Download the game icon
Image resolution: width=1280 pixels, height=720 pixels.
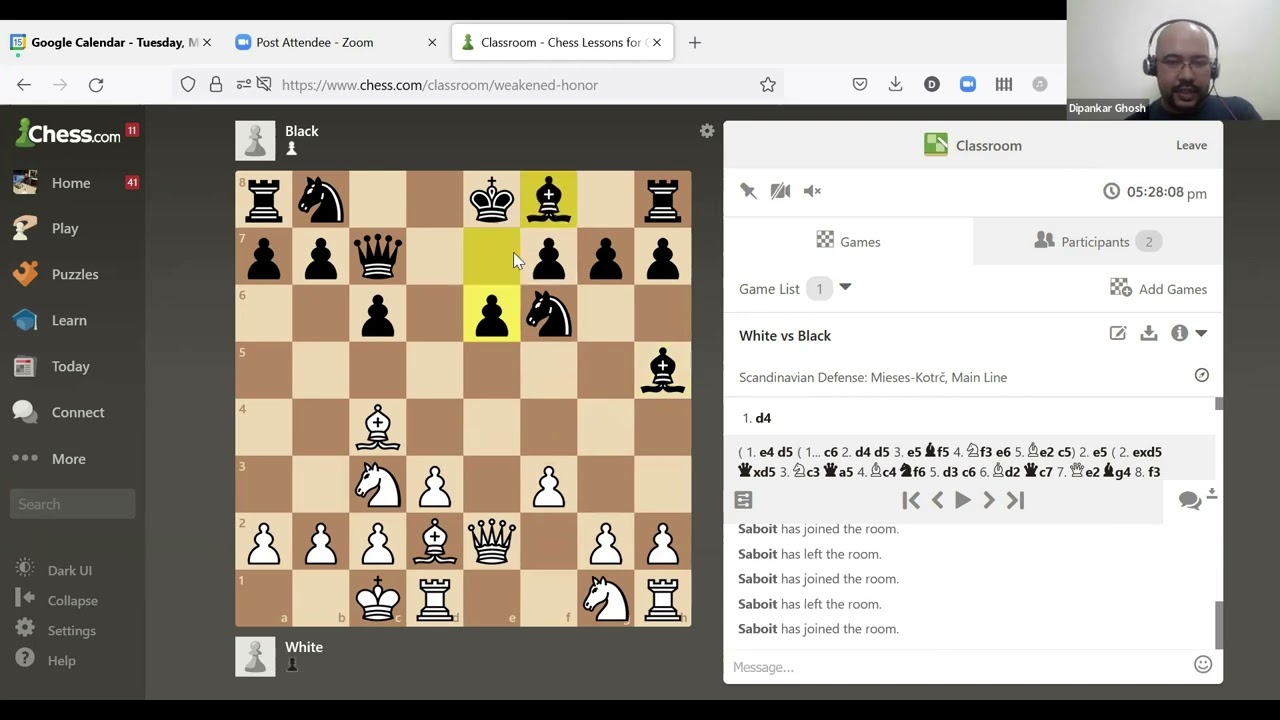(1149, 334)
